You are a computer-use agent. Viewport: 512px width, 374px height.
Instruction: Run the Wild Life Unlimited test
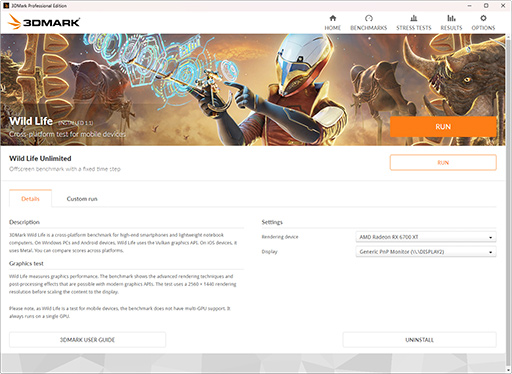[x=443, y=163]
